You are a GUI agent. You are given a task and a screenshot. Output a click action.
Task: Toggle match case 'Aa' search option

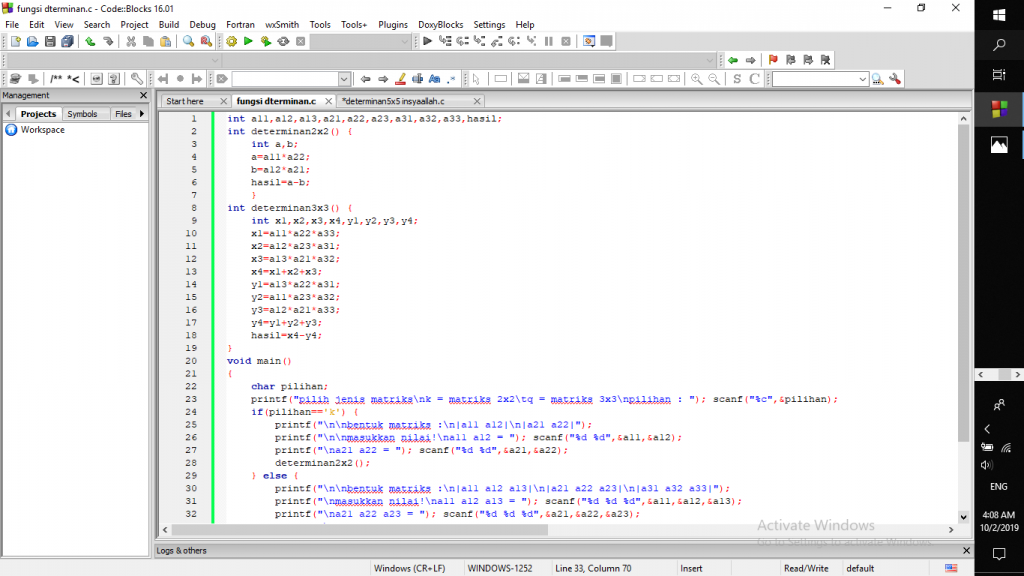[435, 79]
